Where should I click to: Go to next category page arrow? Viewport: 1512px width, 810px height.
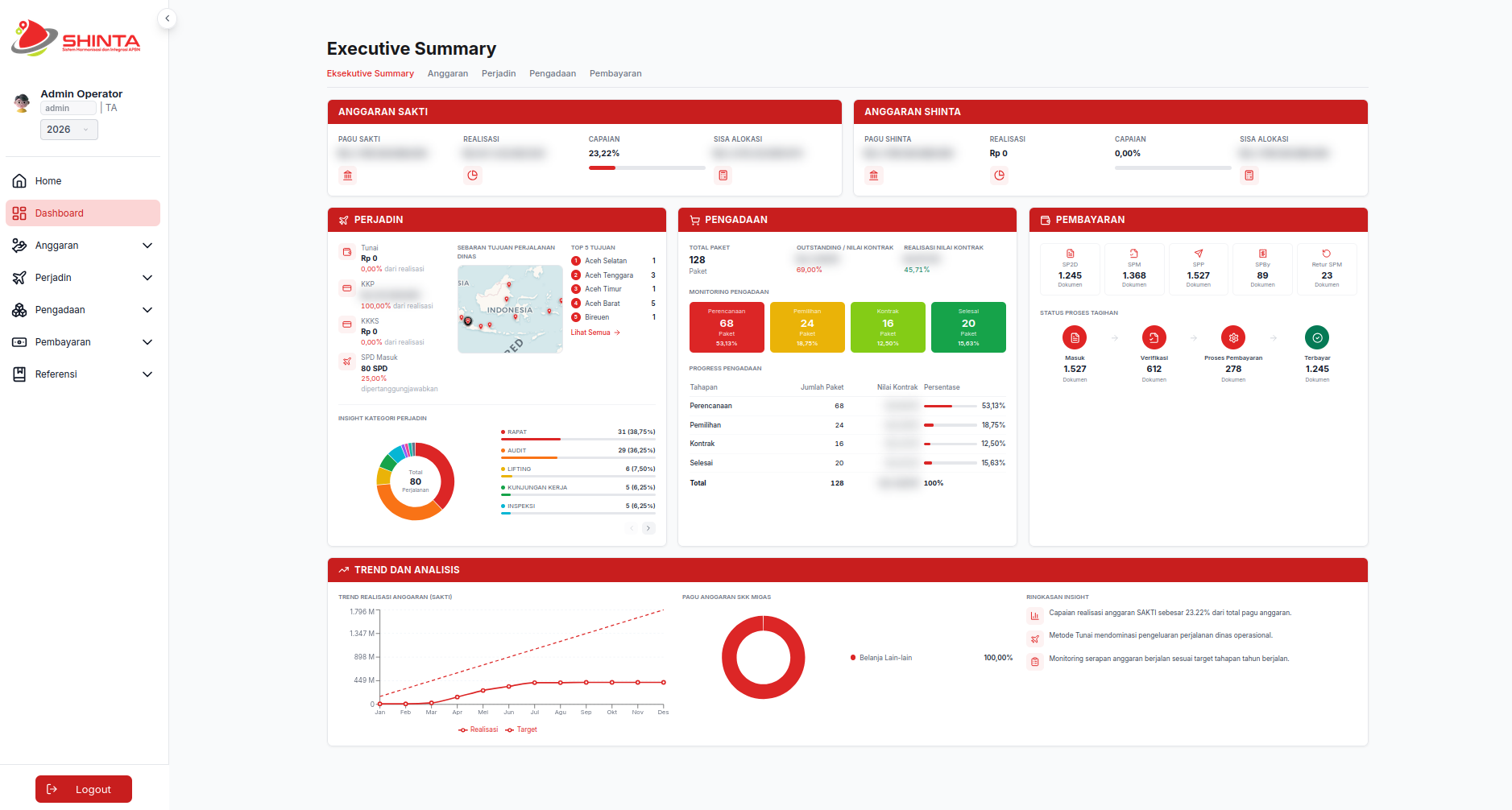[x=648, y=528]
